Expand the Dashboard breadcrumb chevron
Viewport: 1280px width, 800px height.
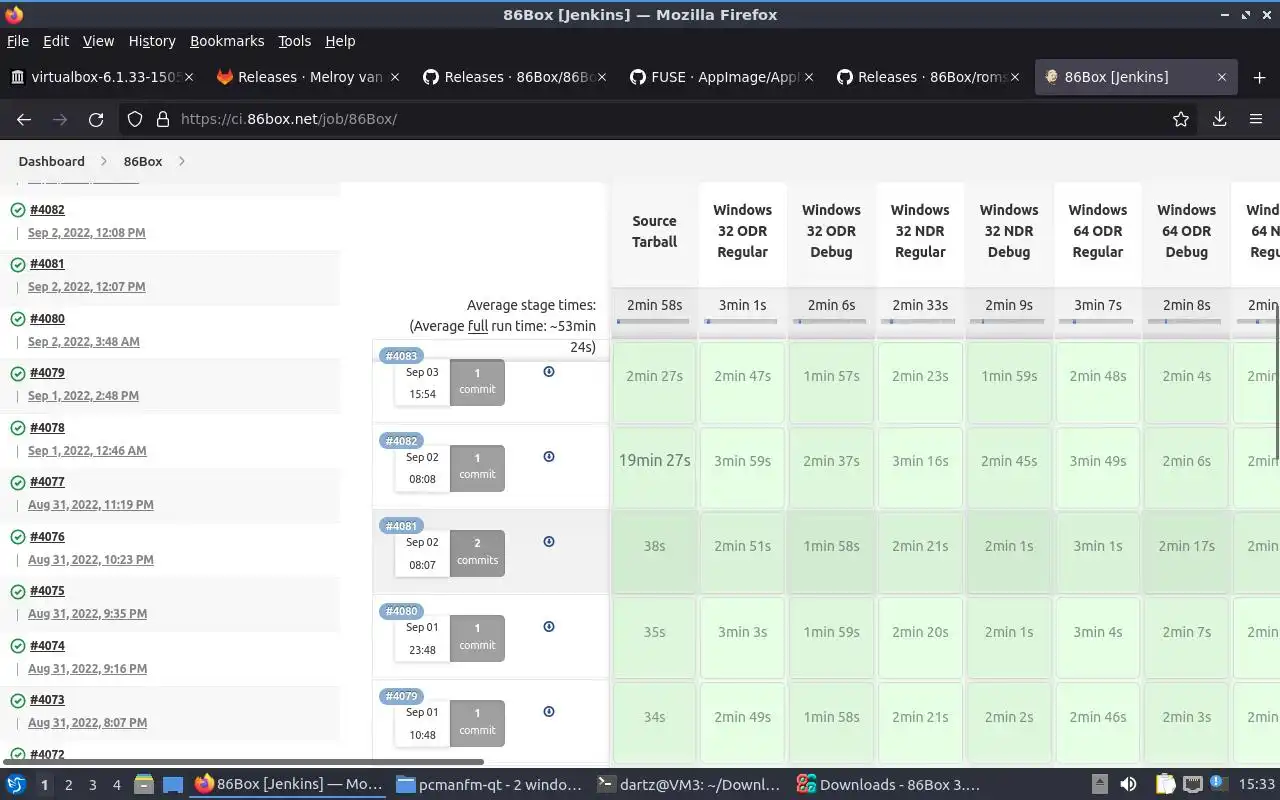tap(104, 161)
